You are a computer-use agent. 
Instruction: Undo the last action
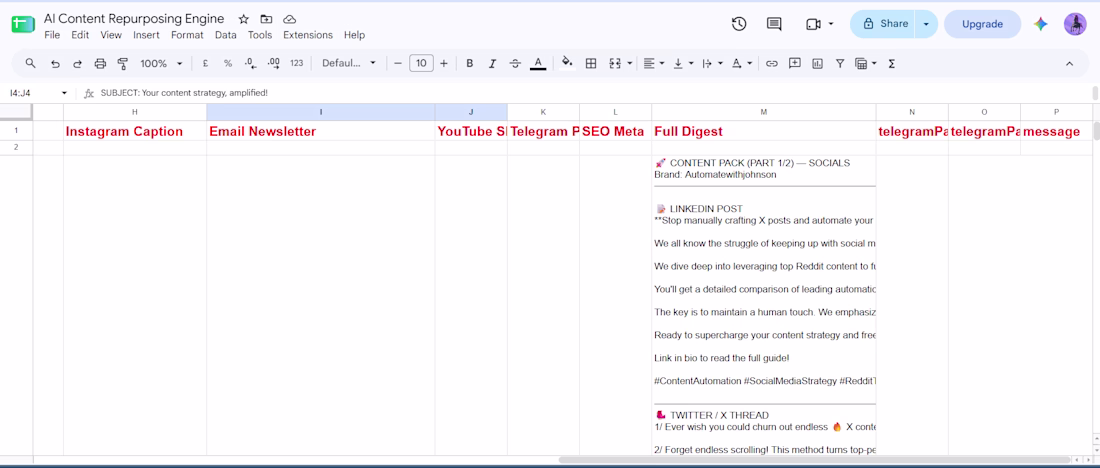point(55,63)
